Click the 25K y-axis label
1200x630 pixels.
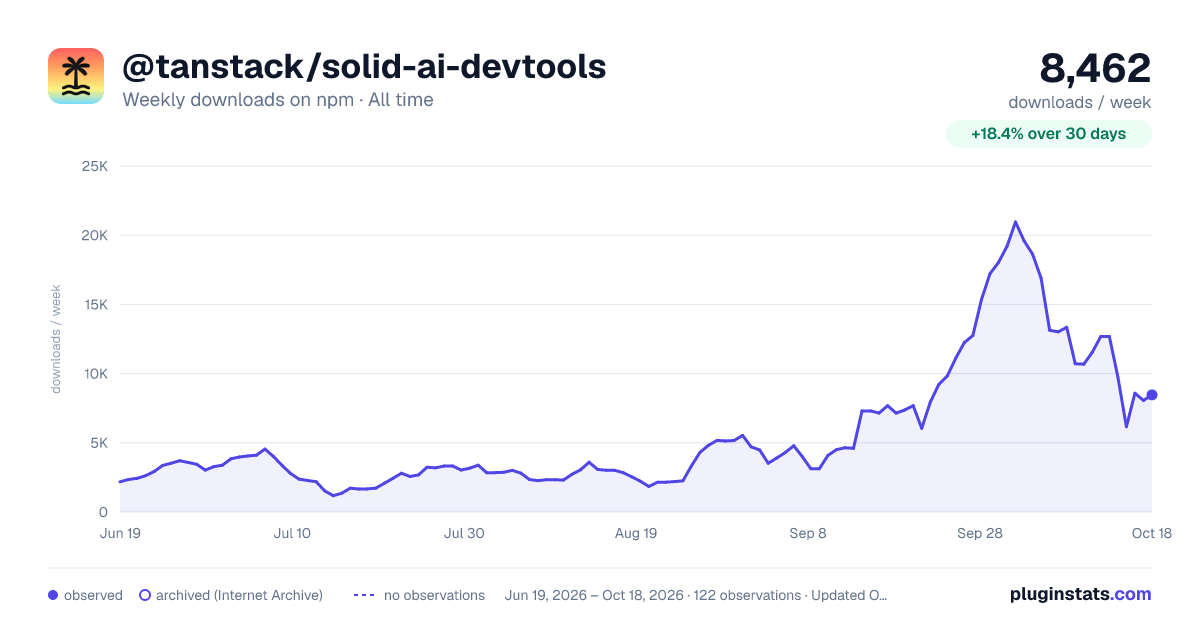point(95,166)
